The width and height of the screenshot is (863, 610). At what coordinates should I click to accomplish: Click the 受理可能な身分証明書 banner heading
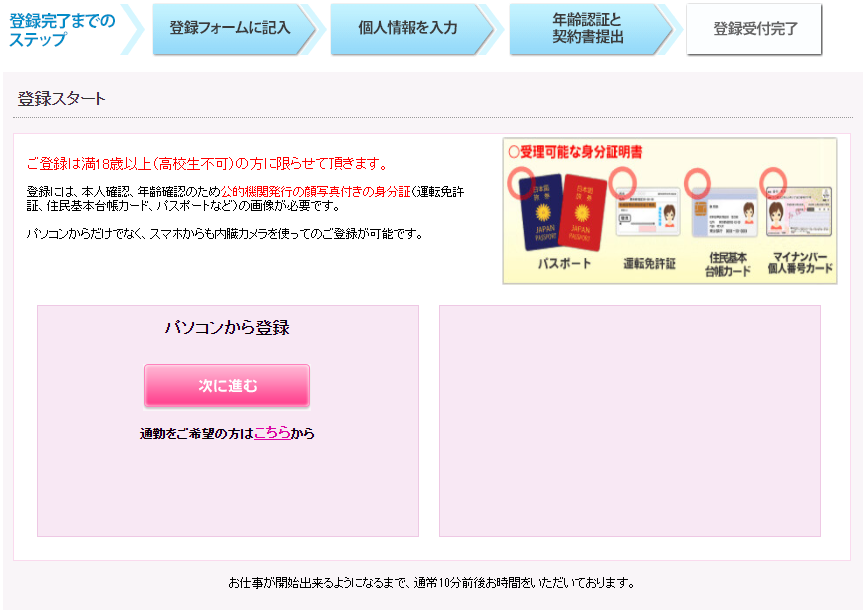576,152
